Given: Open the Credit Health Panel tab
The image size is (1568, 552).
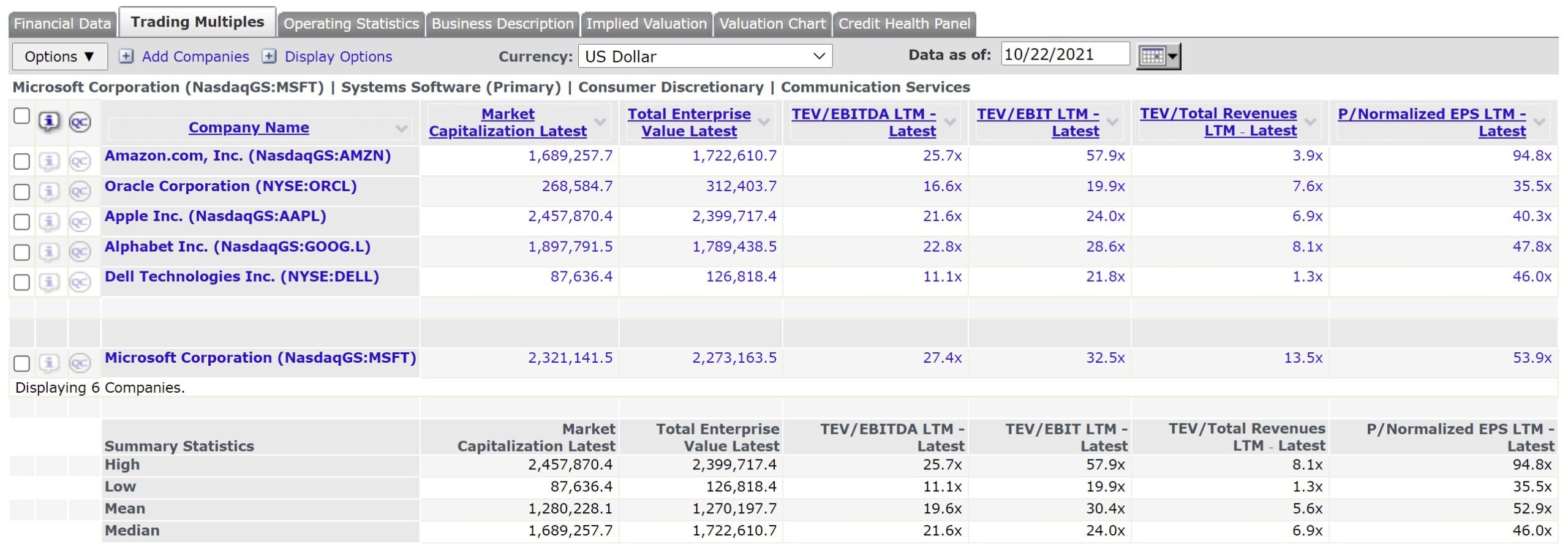Looking at the screenshot, I should coord(904,24).
